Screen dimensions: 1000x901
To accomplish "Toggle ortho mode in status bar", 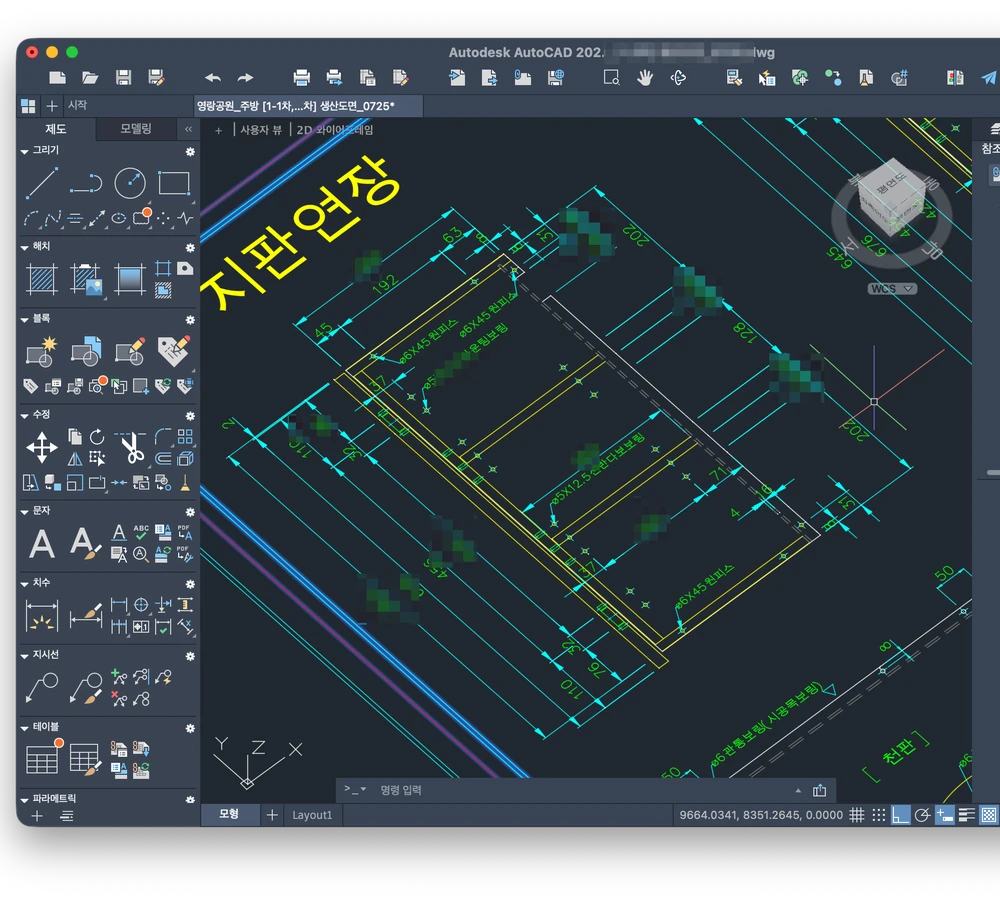I will (901, 815).
